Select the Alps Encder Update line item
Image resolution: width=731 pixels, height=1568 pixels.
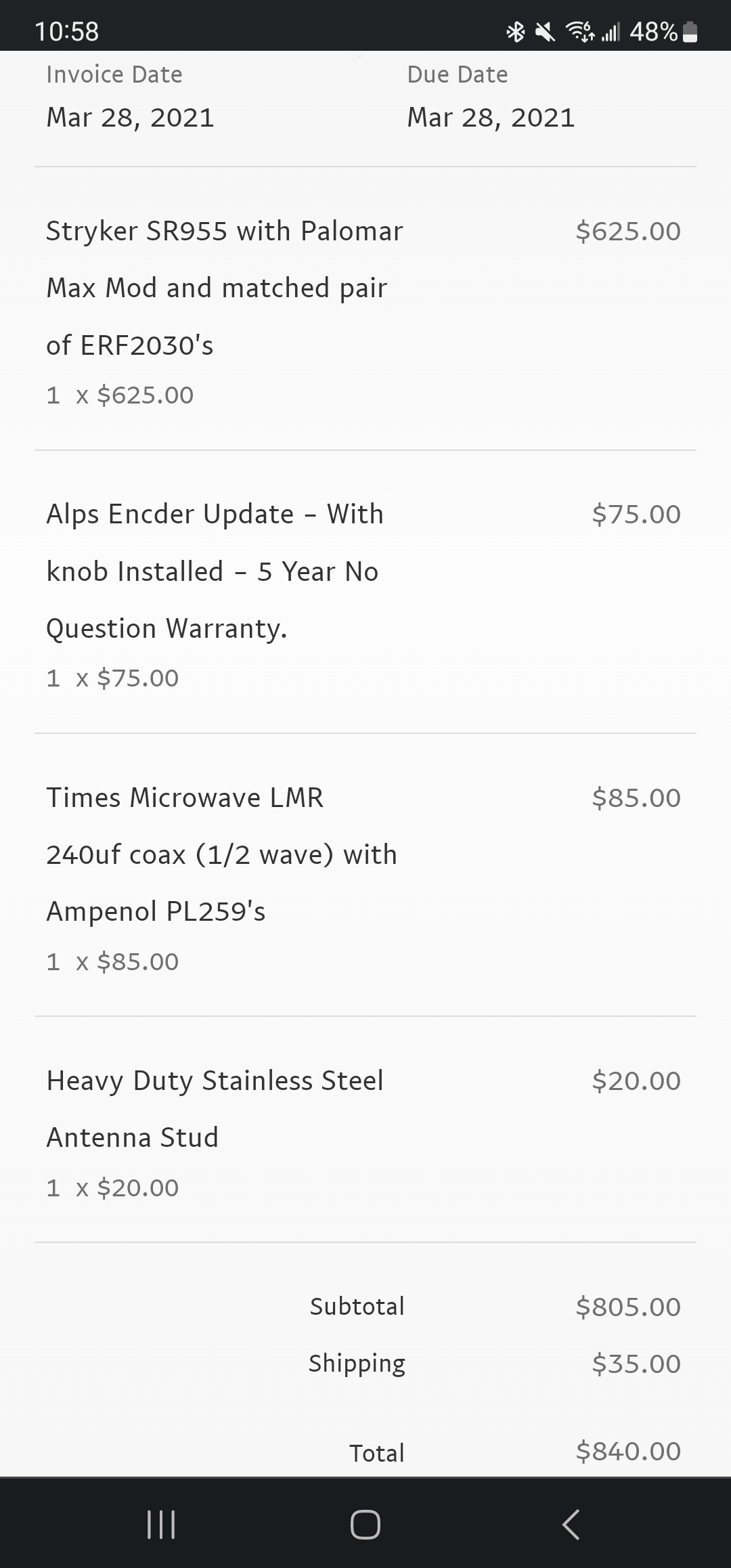pos(215,571)
